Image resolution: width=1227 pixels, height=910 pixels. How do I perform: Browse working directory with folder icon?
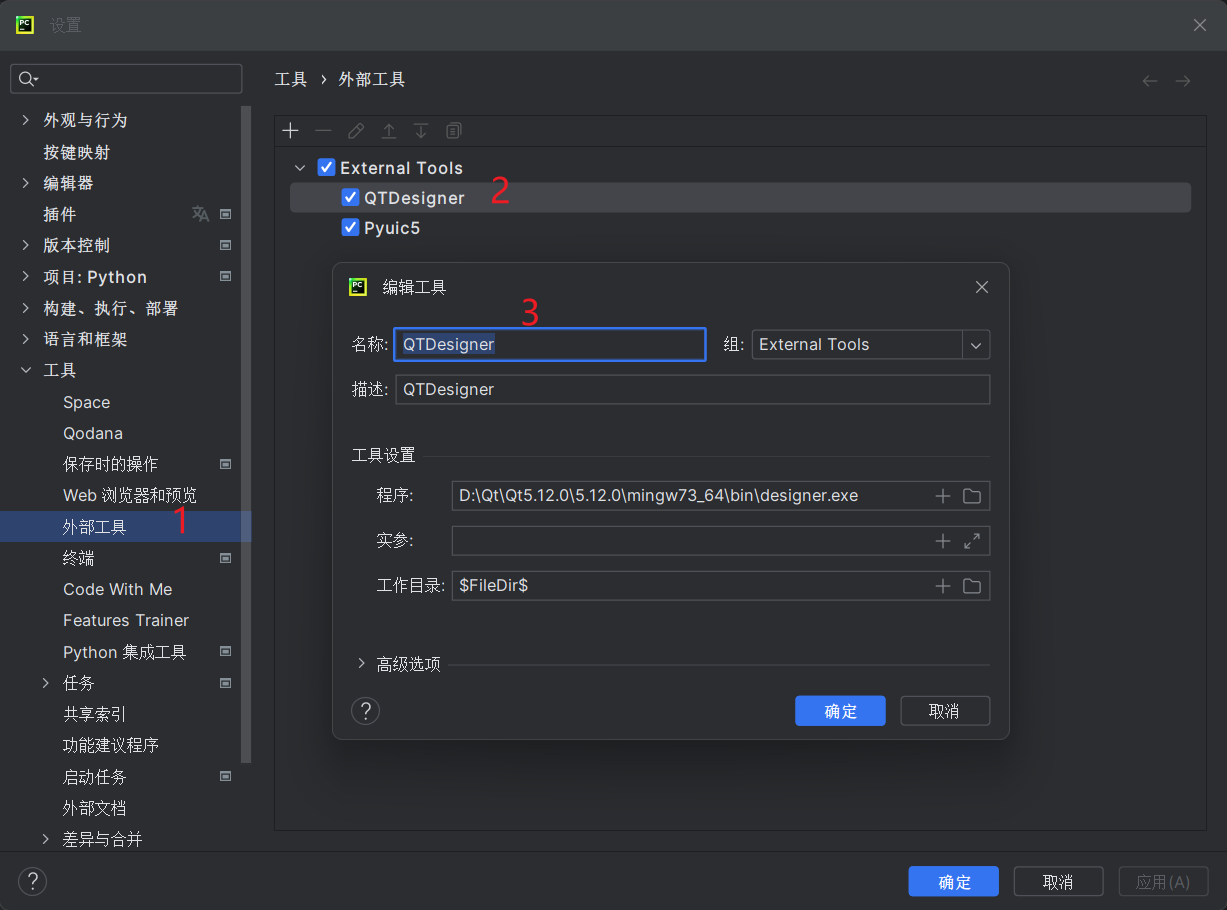972,586
